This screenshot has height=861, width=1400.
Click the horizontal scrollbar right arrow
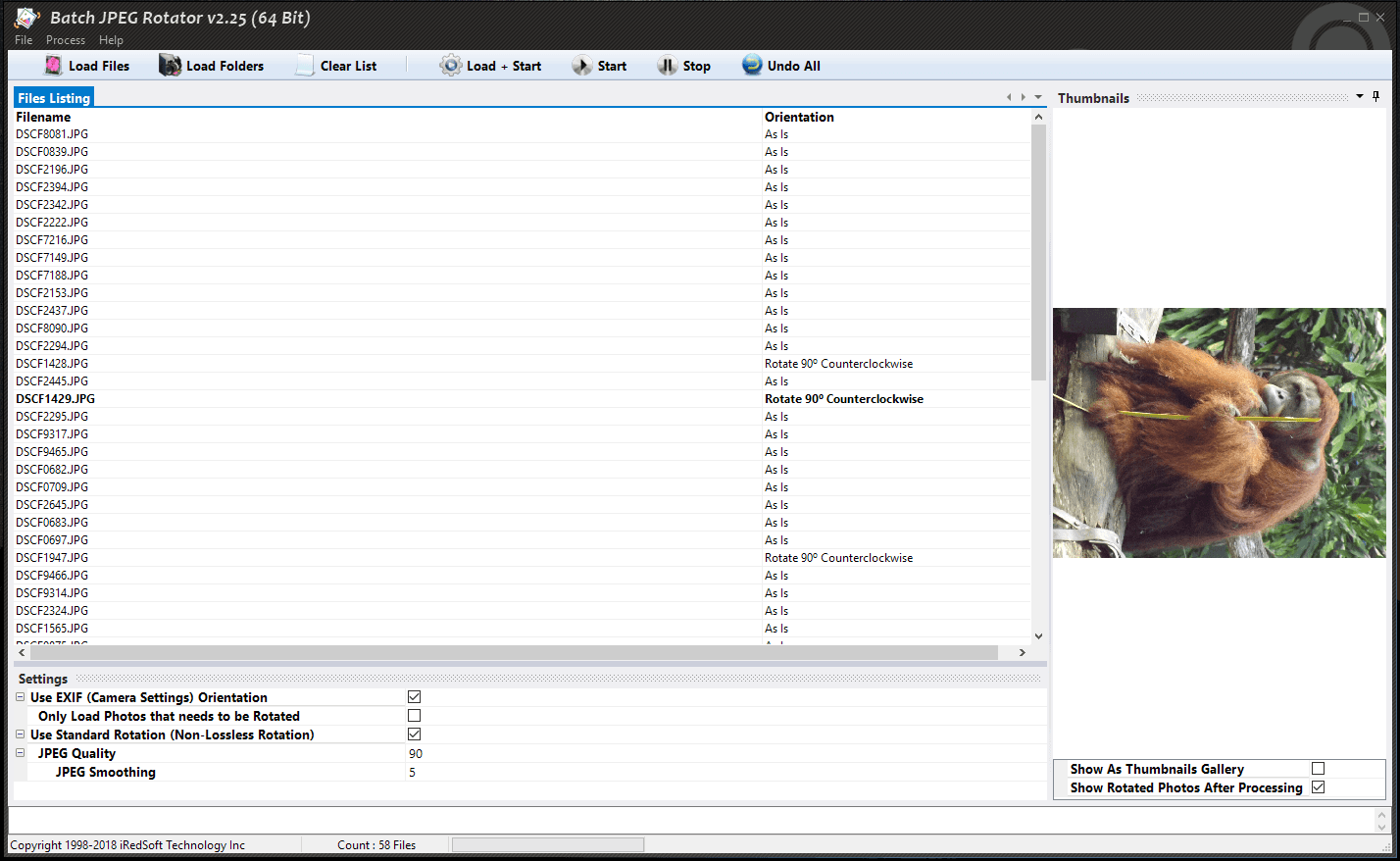pos(1022,652)
